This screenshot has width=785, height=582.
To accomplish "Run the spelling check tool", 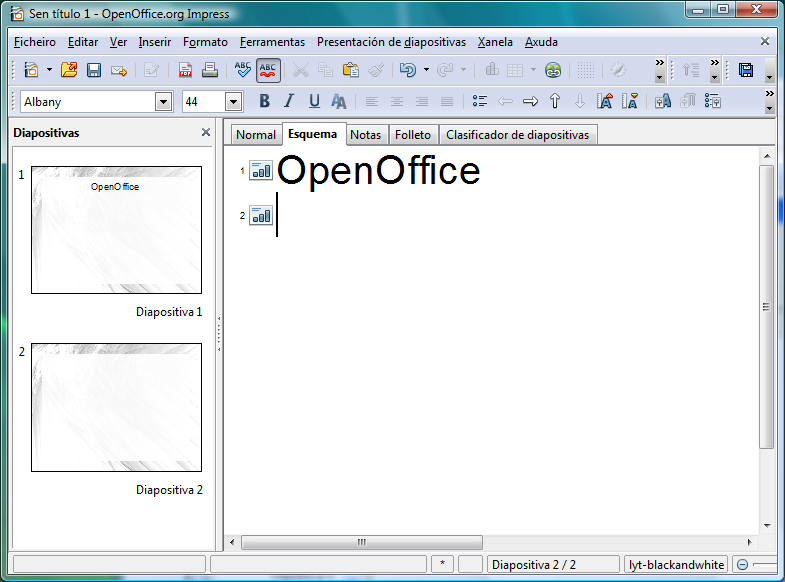I will point(243,70).
